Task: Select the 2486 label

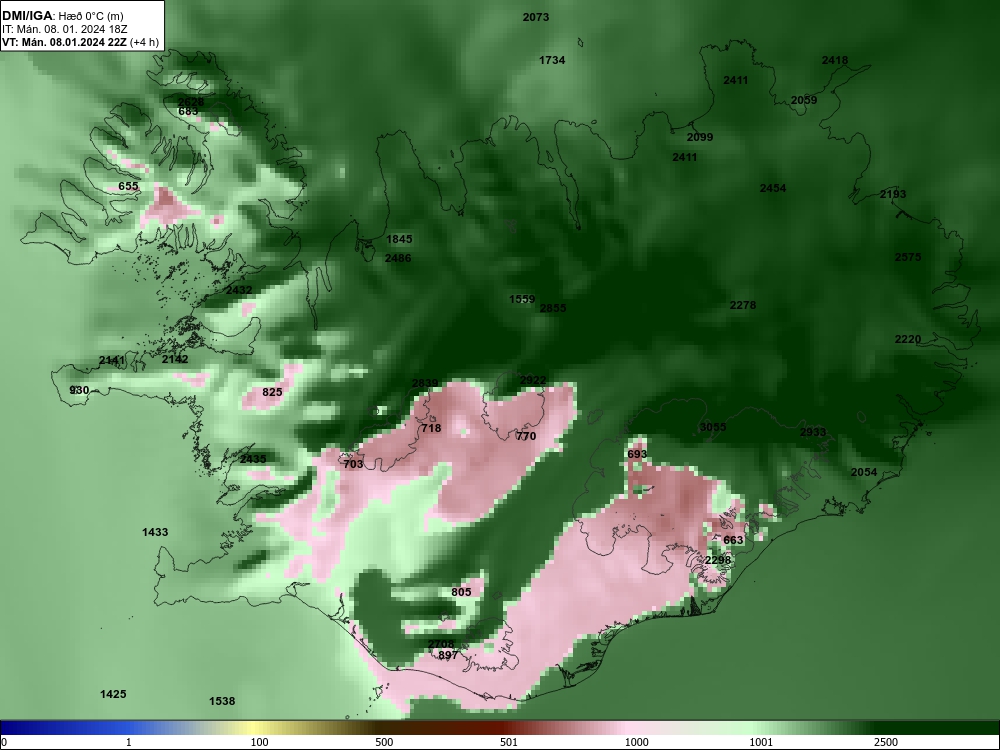Action: pos(398,258)
